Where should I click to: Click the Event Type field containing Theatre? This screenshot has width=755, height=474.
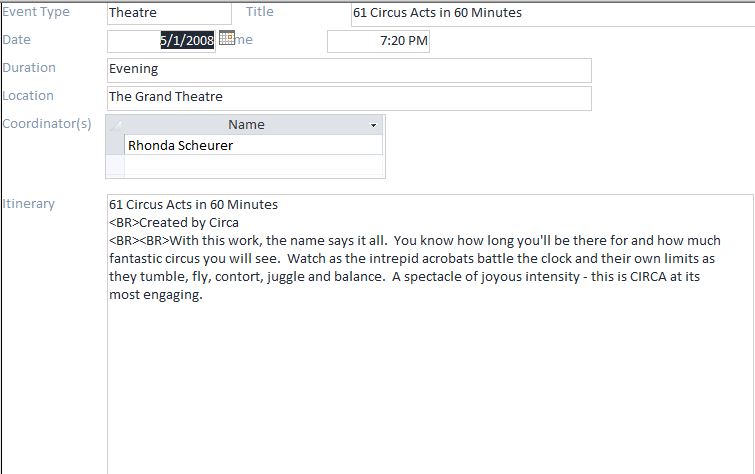pyautogui.click(x=169, y=13)
